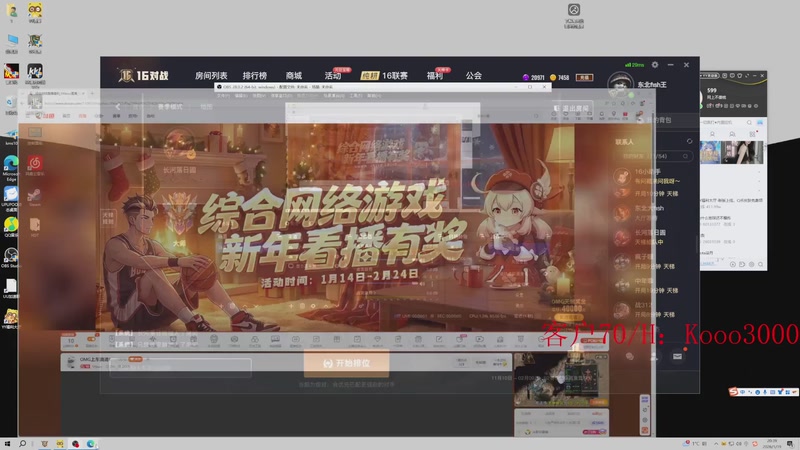
Task: Start matchmaking with 开始排位 button
Action: 346,363
